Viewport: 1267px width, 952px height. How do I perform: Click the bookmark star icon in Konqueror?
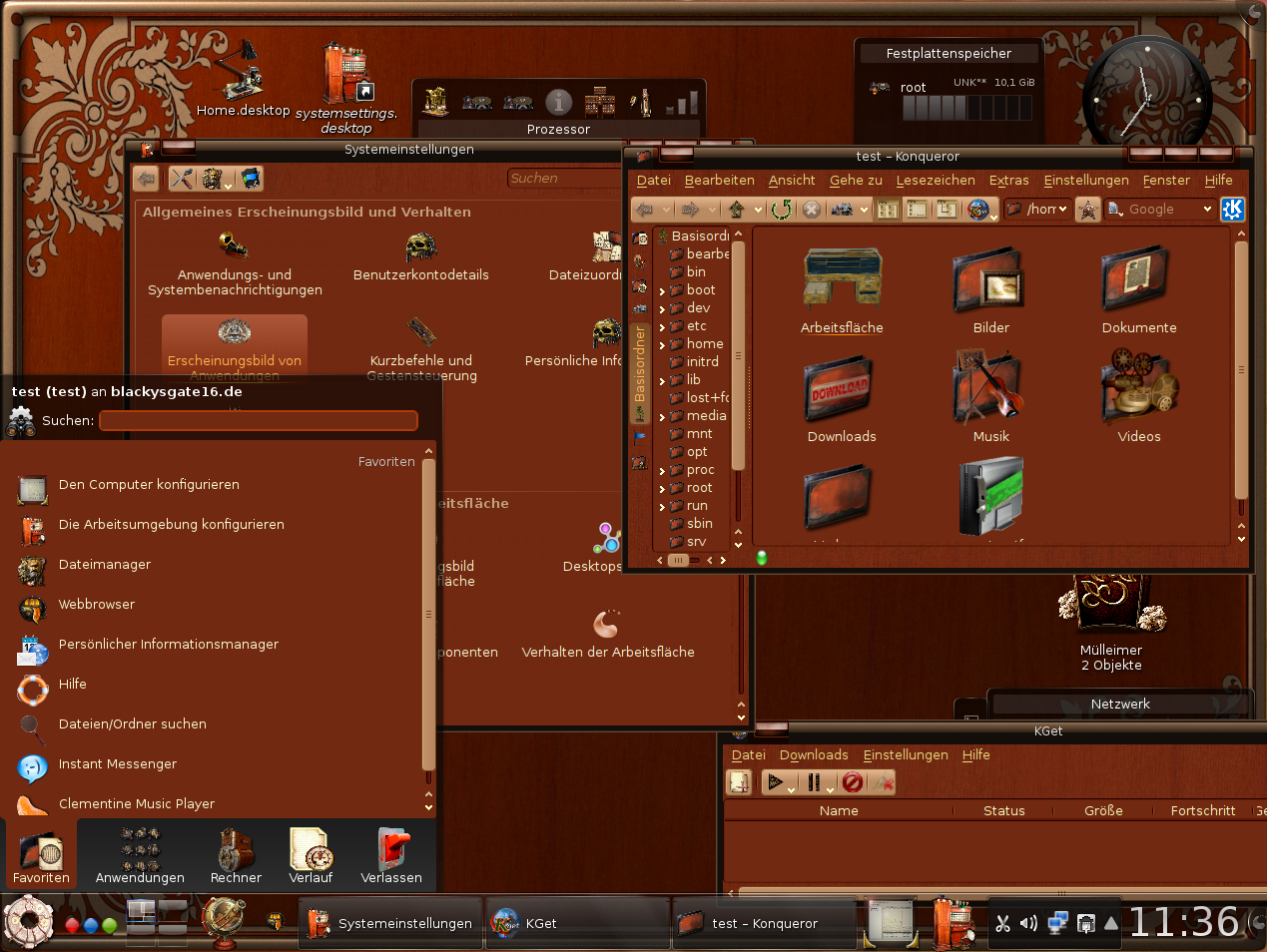coord(1087,209)
